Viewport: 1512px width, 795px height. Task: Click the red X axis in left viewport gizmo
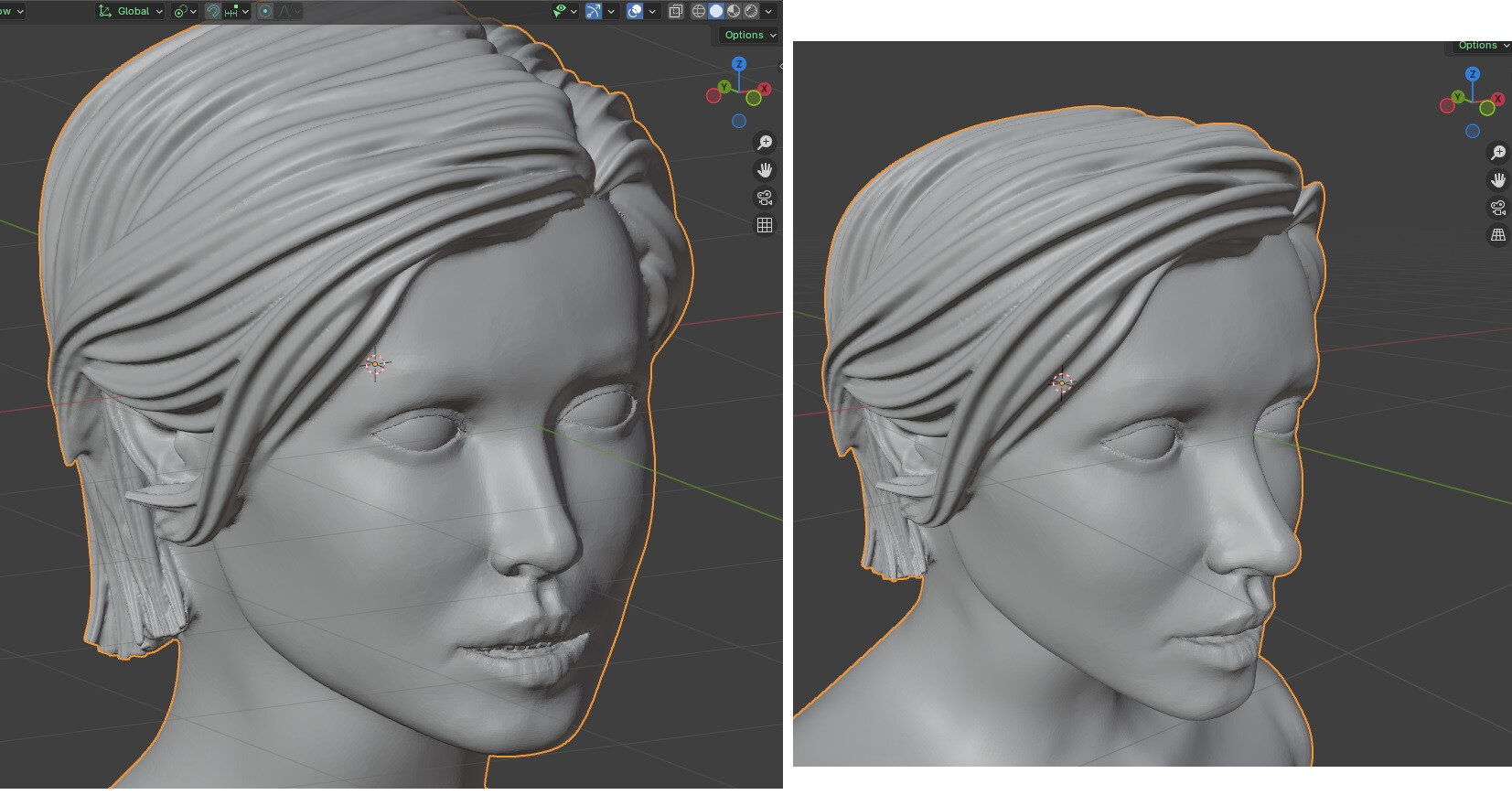765,89
